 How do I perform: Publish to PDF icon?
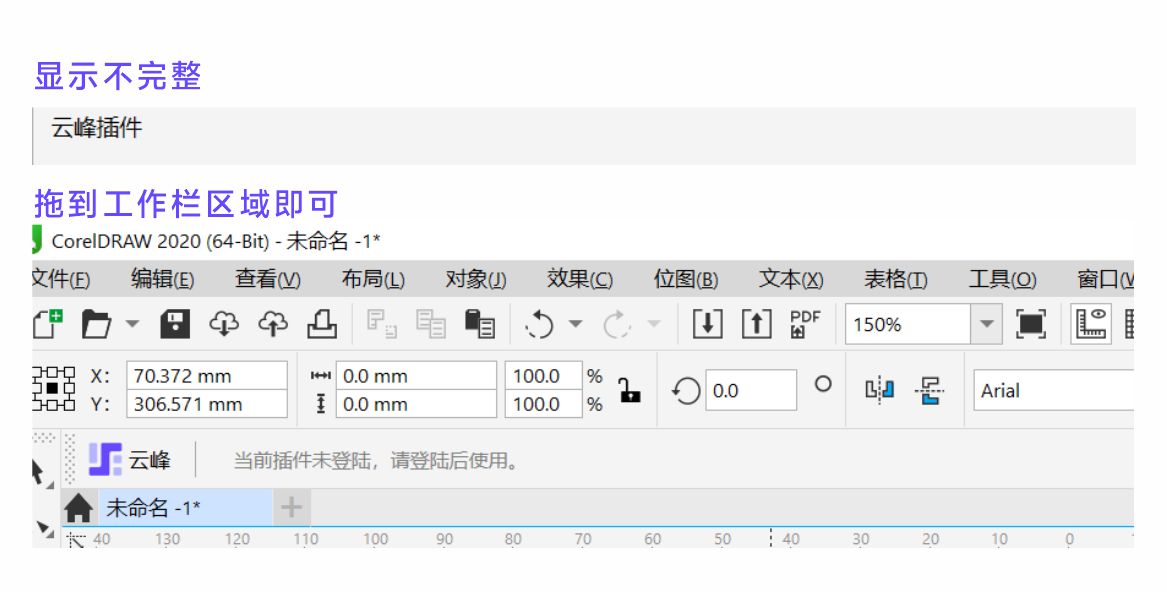point(805,325)
